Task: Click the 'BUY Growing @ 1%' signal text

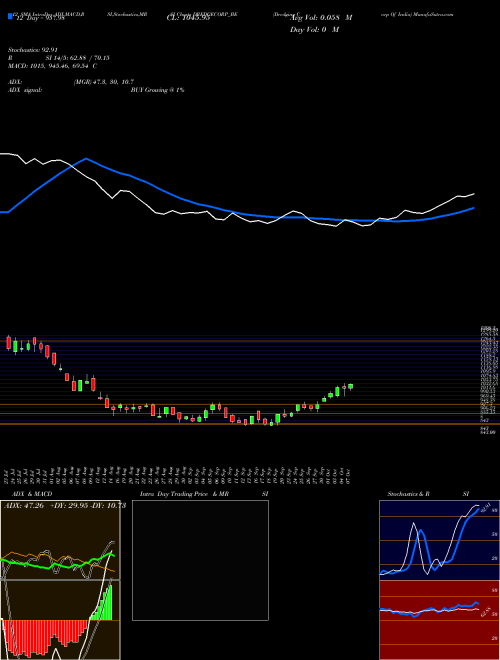Action: click(157, 90)
